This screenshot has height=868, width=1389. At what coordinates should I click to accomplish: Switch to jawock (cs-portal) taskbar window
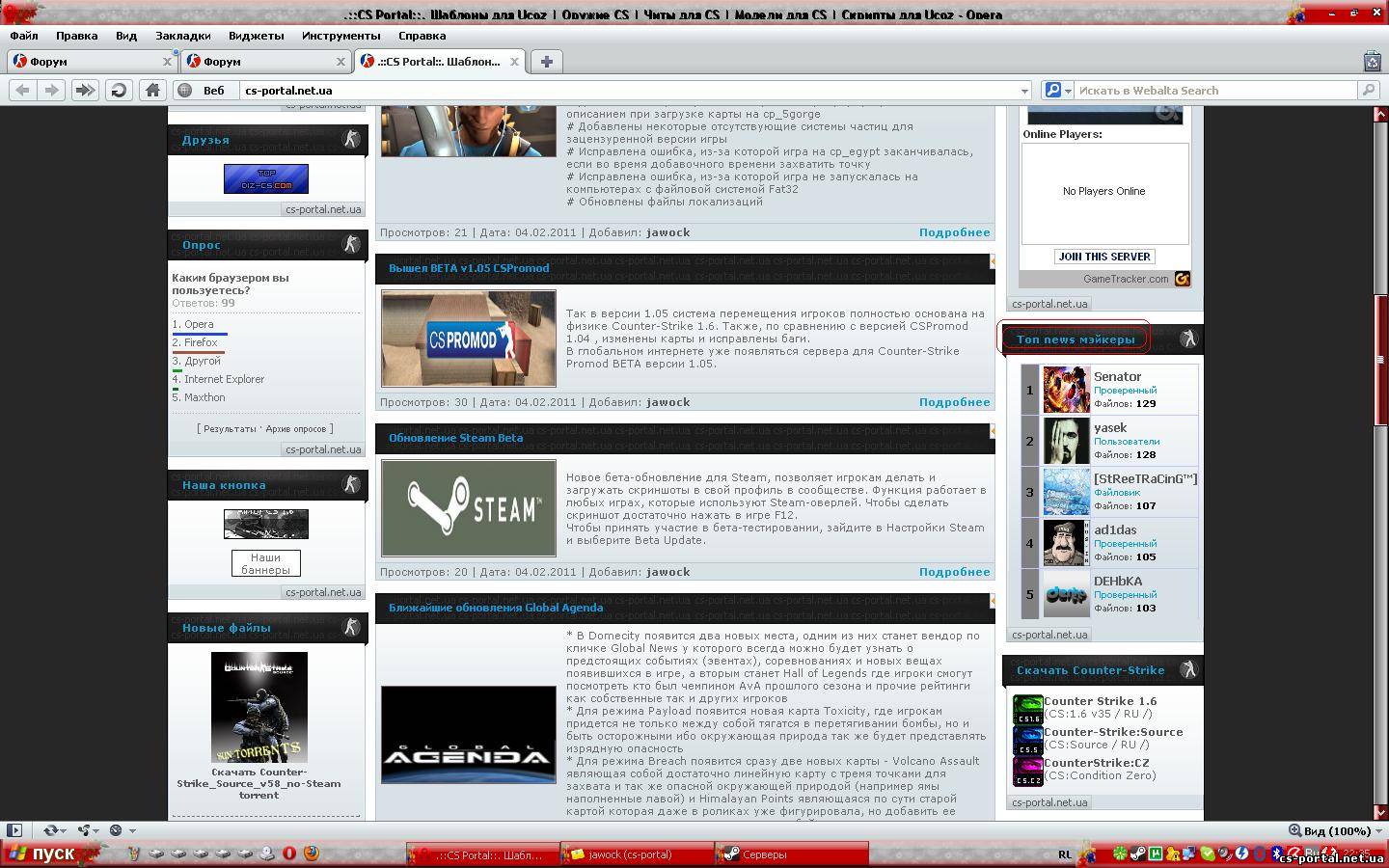click(x=637, y=854)
